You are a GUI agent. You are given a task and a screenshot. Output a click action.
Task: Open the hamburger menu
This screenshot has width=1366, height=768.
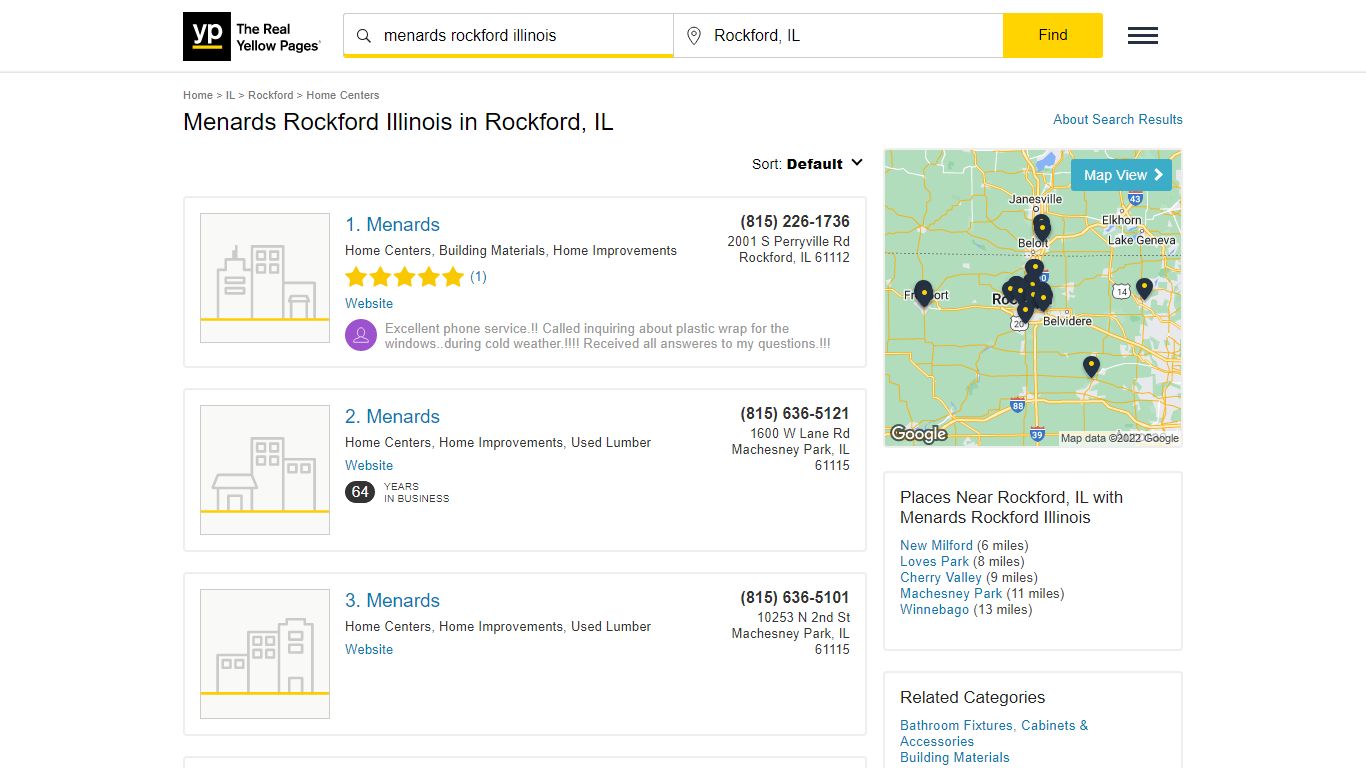coord(1143,36)
